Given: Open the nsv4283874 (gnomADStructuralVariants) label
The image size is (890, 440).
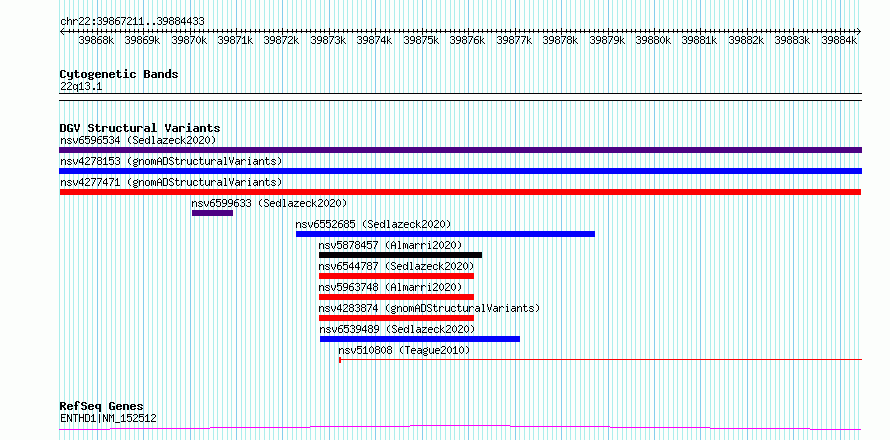Looking at the screenshot, I should tap(430, 308).
